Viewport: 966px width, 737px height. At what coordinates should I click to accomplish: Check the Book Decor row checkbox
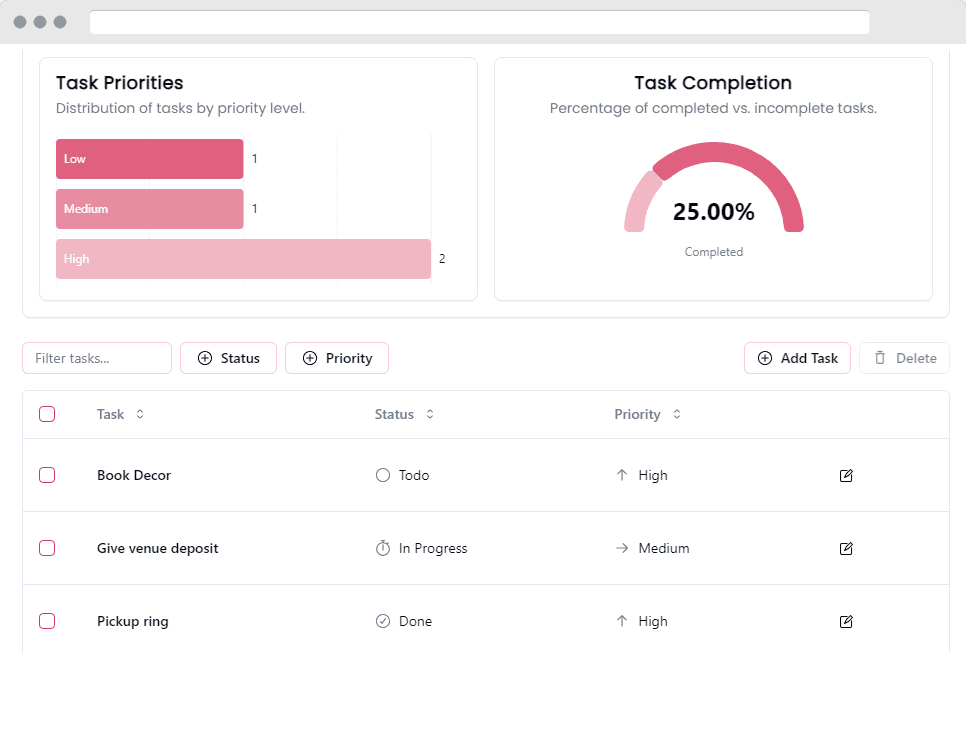point(47,475)
